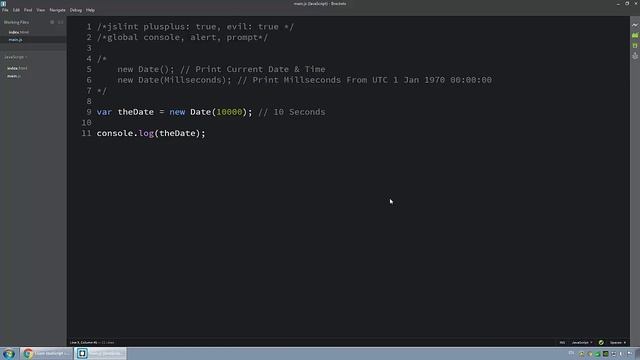Switch to Chrome taskbar button
Viewport: 640px width, 360px height.
pos(46,353)
